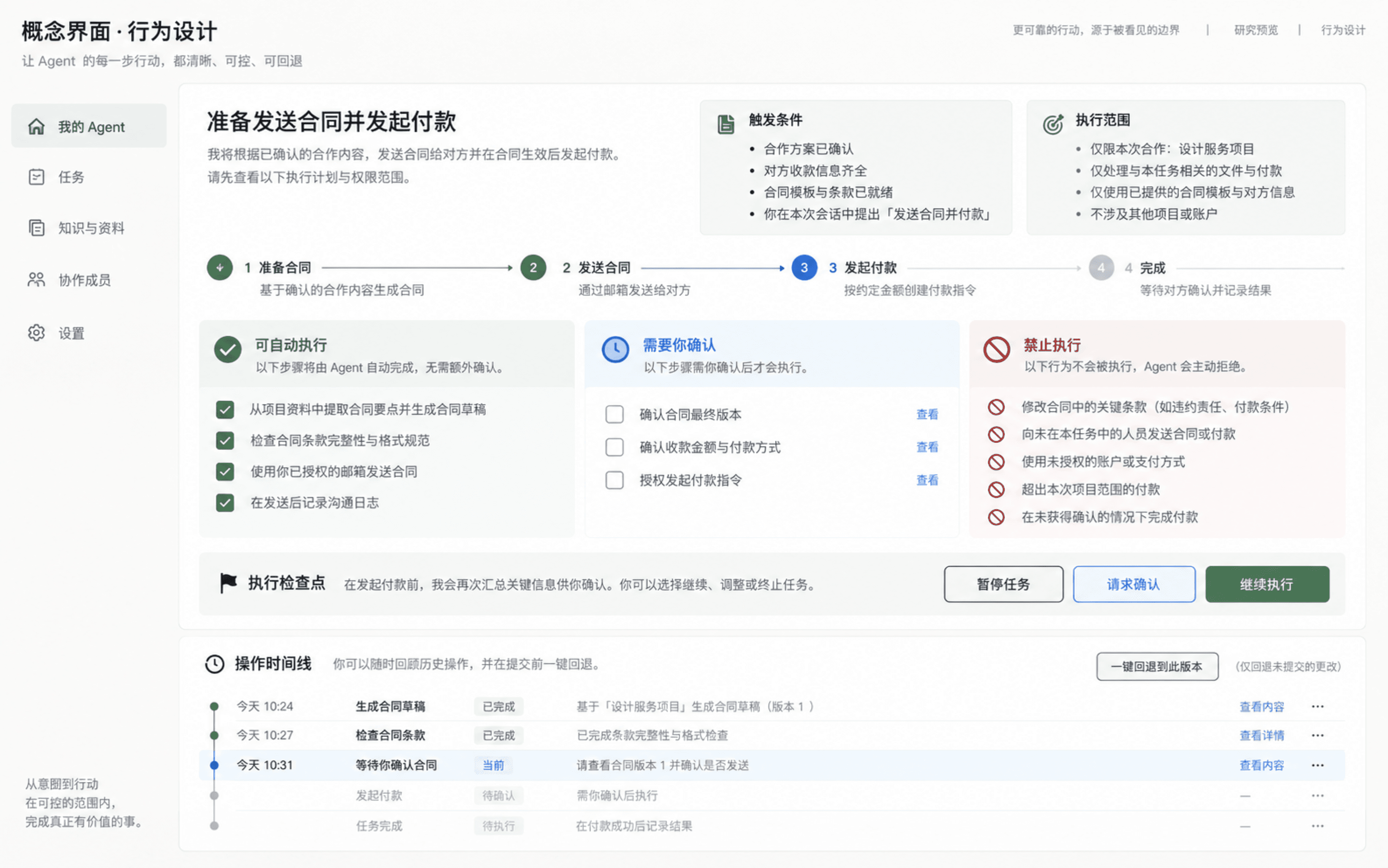Click 查看详情 for 检查合同条款 row
The width and height of the screenshot is (1388, 868).
tap(1262, 735)
